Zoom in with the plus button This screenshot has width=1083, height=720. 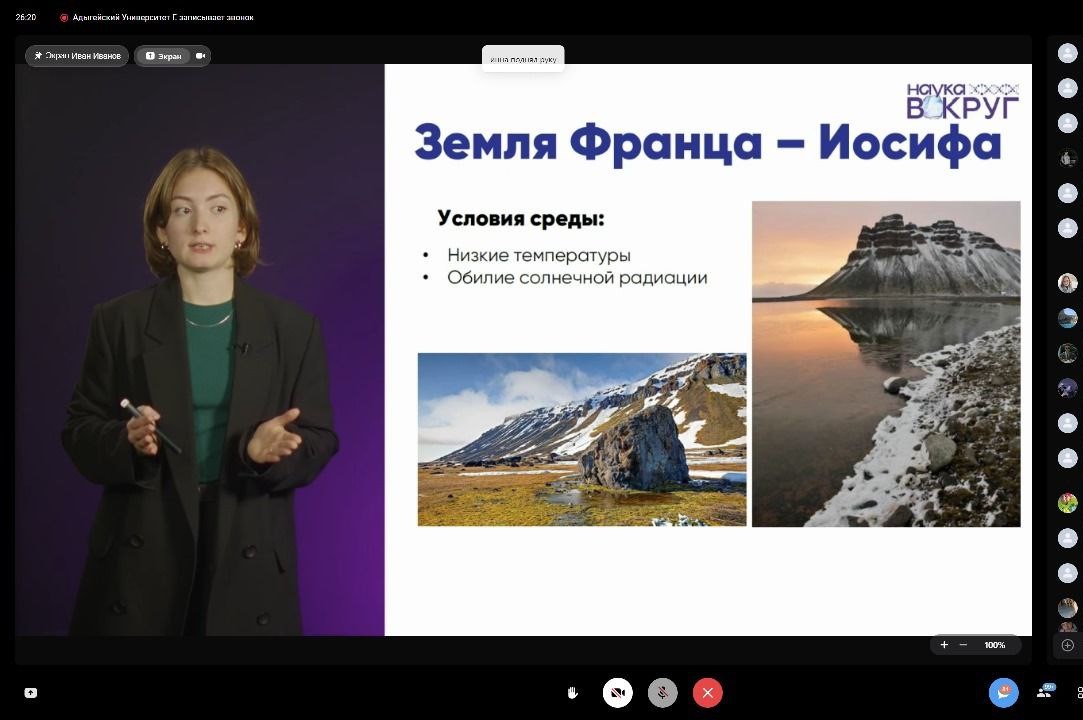click(x=944, y=645)
